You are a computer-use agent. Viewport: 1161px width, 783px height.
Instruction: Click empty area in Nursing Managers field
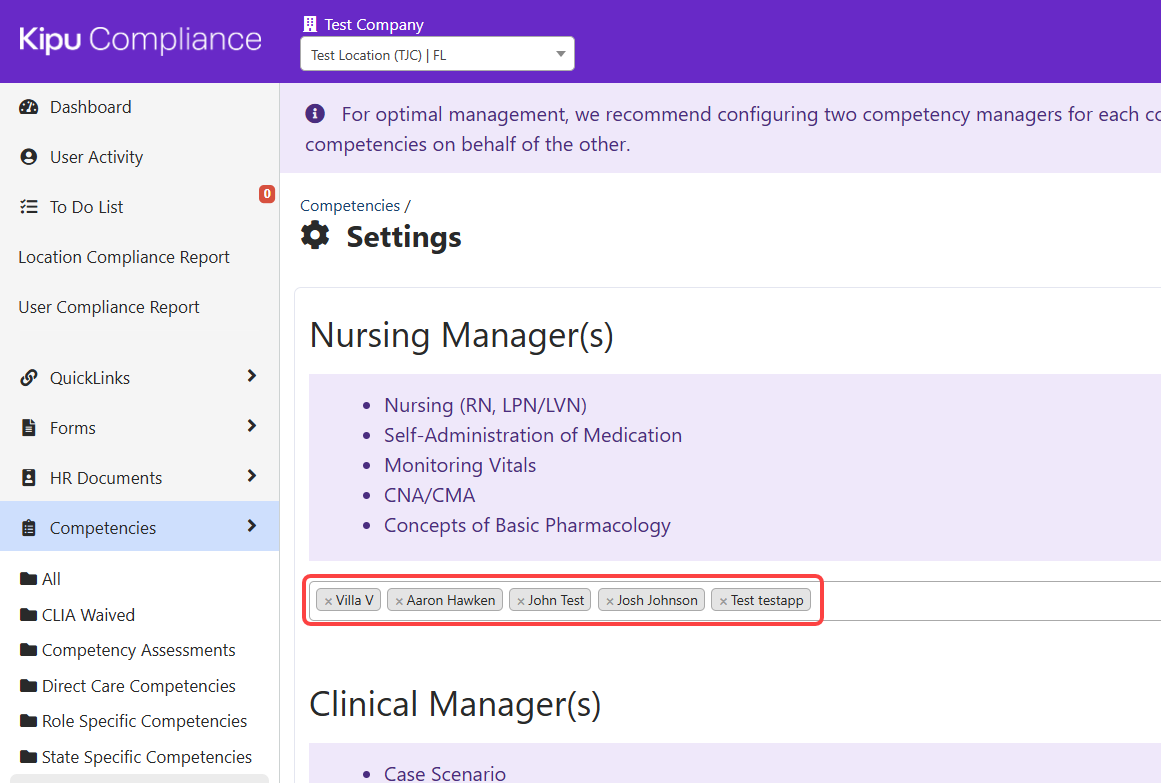[x=980, y=601]
